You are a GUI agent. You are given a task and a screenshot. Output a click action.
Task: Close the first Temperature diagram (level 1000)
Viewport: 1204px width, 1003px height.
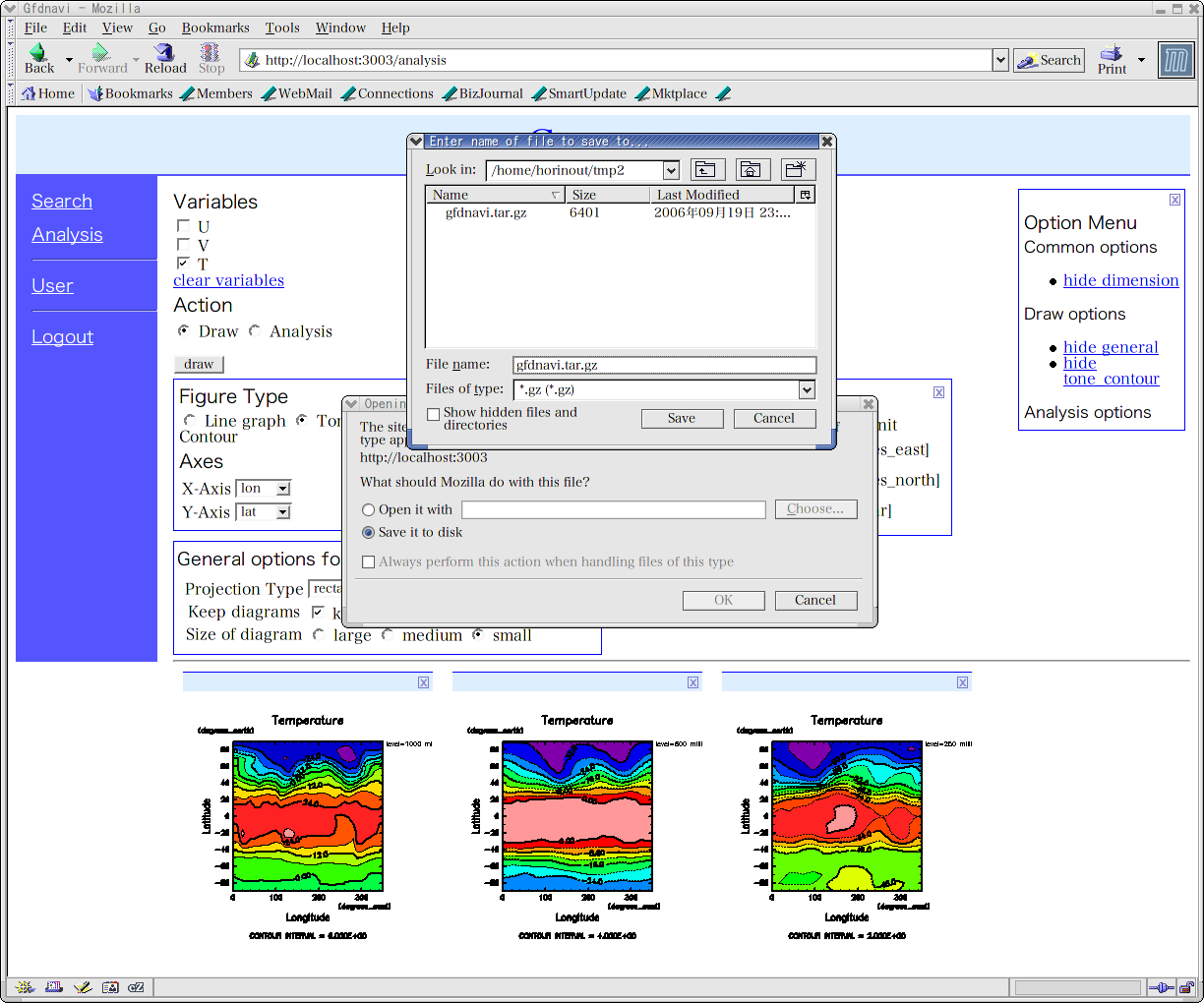(x=424, y=682)
